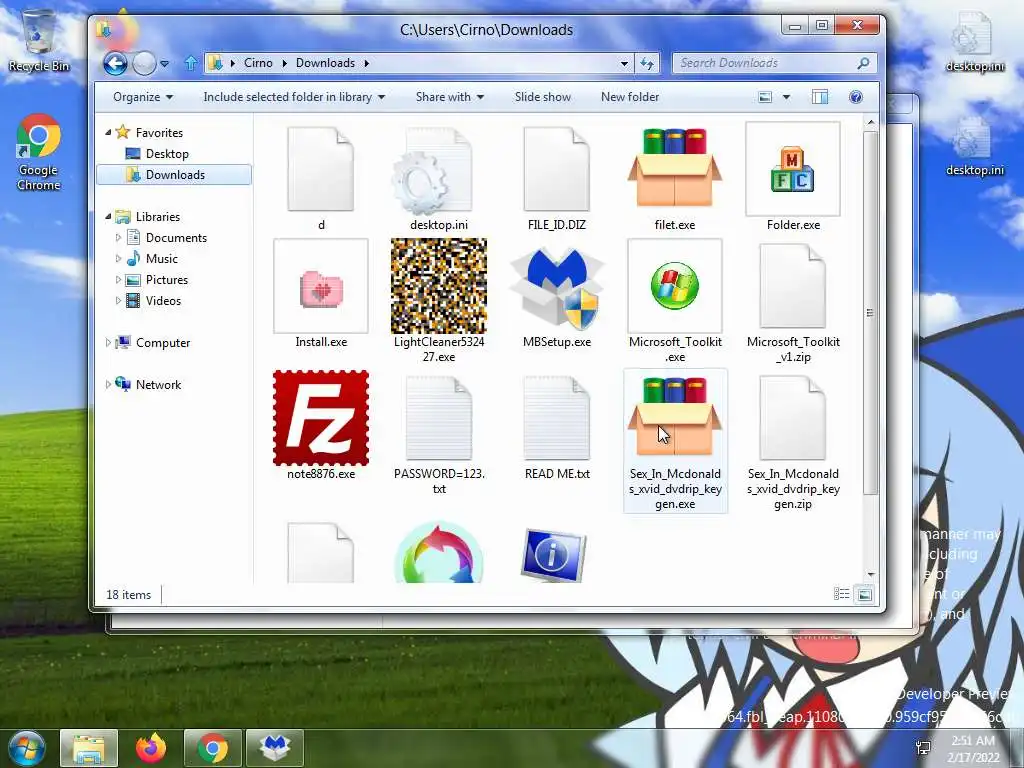Open the Help question mark button
1024x768 pixels.
click(x=856, y=97)
